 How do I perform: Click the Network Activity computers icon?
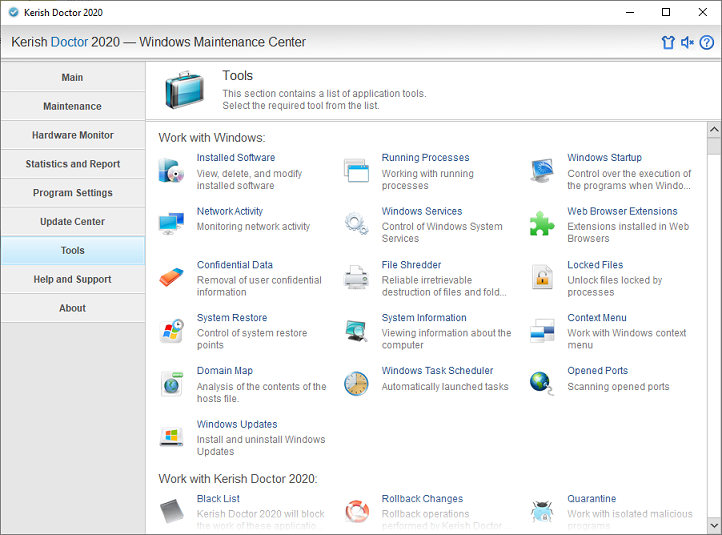(171, 224)
